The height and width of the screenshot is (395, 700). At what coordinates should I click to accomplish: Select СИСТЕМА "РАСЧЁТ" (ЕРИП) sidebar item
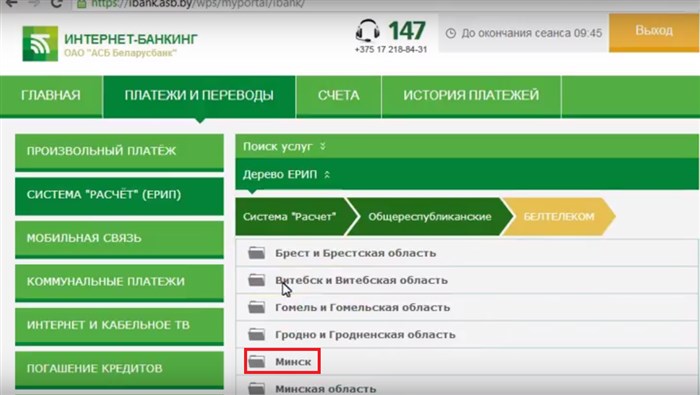119,195
